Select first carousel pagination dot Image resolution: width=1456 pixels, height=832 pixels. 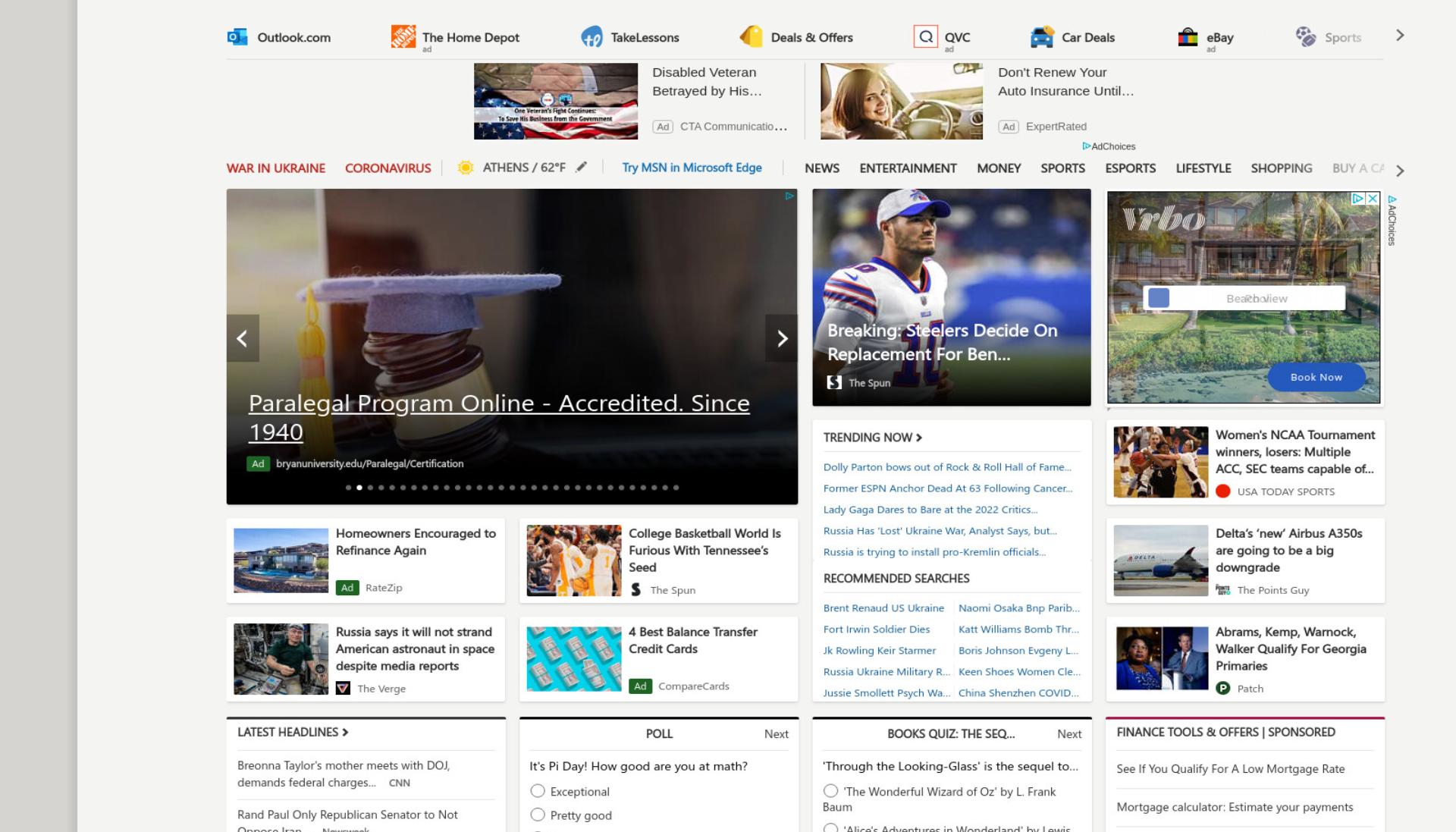pyautogui.click(x=348, y=488)
